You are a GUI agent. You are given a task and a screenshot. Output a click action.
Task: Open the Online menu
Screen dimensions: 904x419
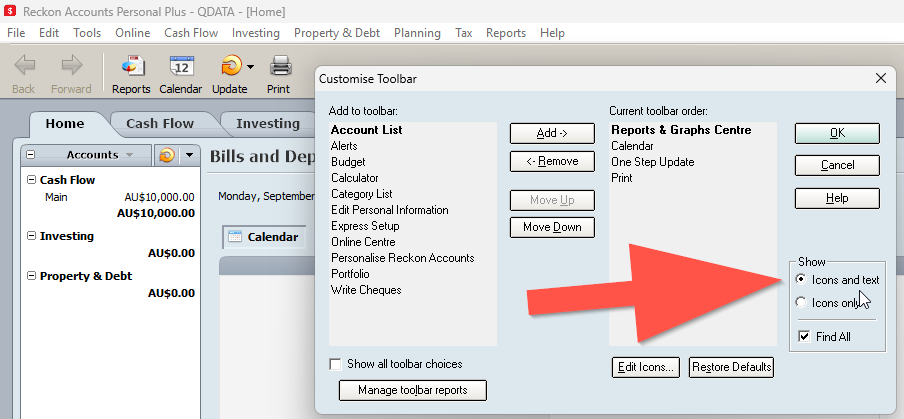point(133,33)
